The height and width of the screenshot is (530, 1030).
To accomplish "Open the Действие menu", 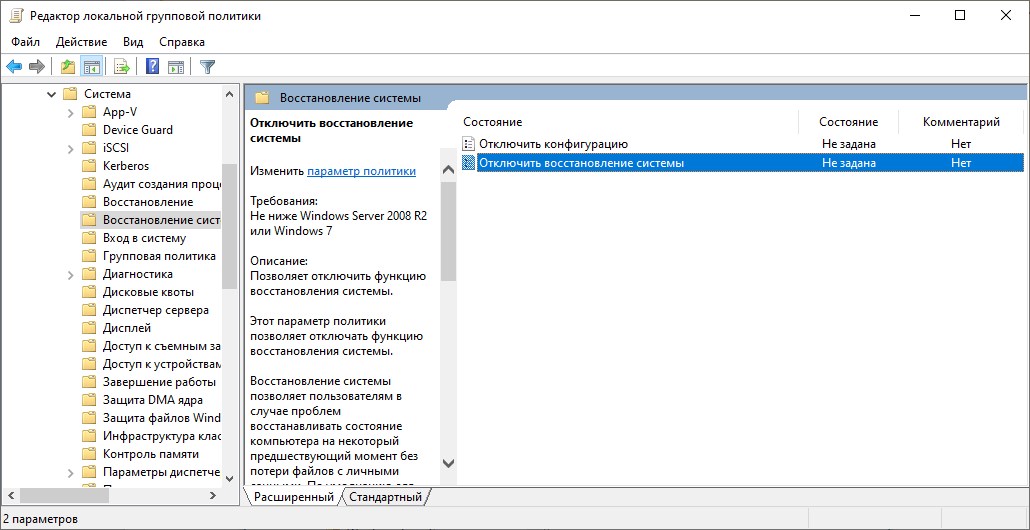I will point(81,42).
